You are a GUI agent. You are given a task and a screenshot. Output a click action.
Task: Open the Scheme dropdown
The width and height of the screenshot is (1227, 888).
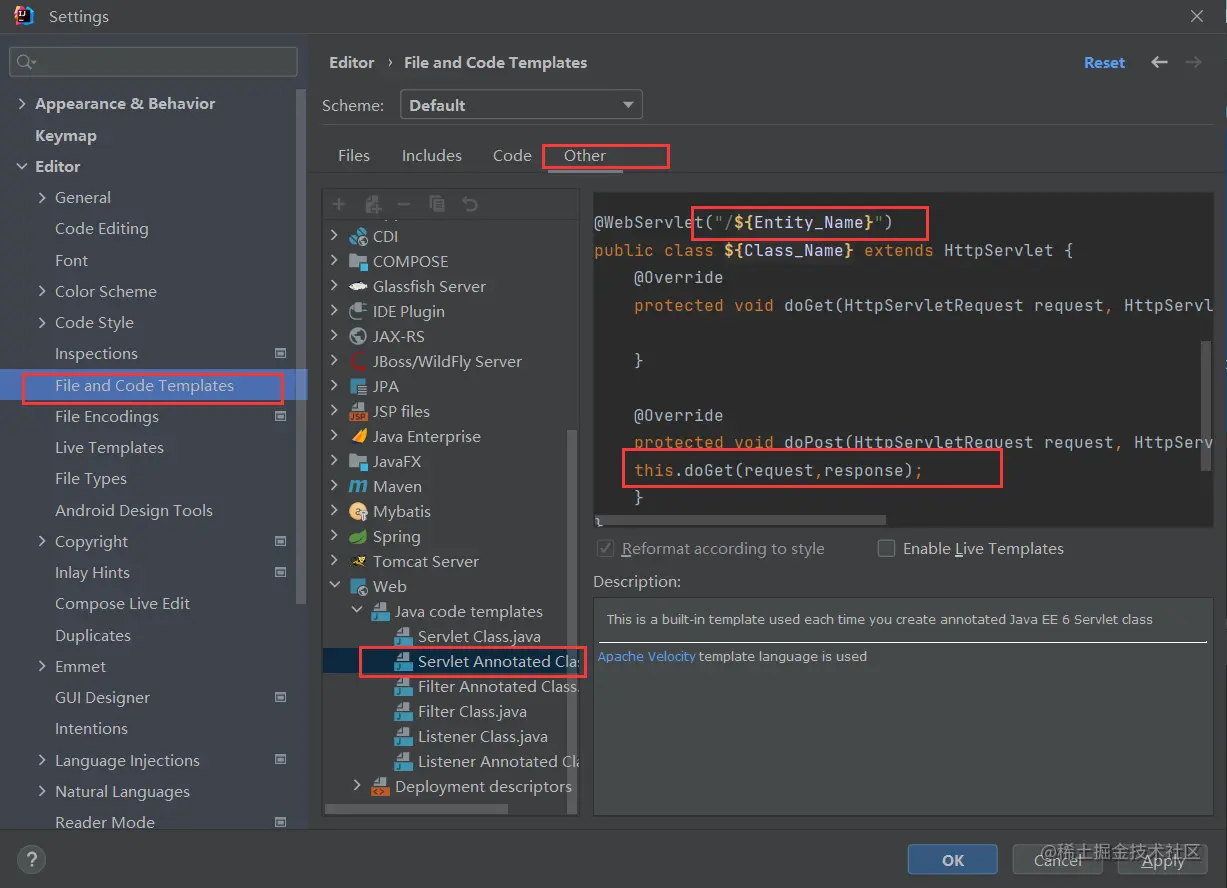(520, 105)
